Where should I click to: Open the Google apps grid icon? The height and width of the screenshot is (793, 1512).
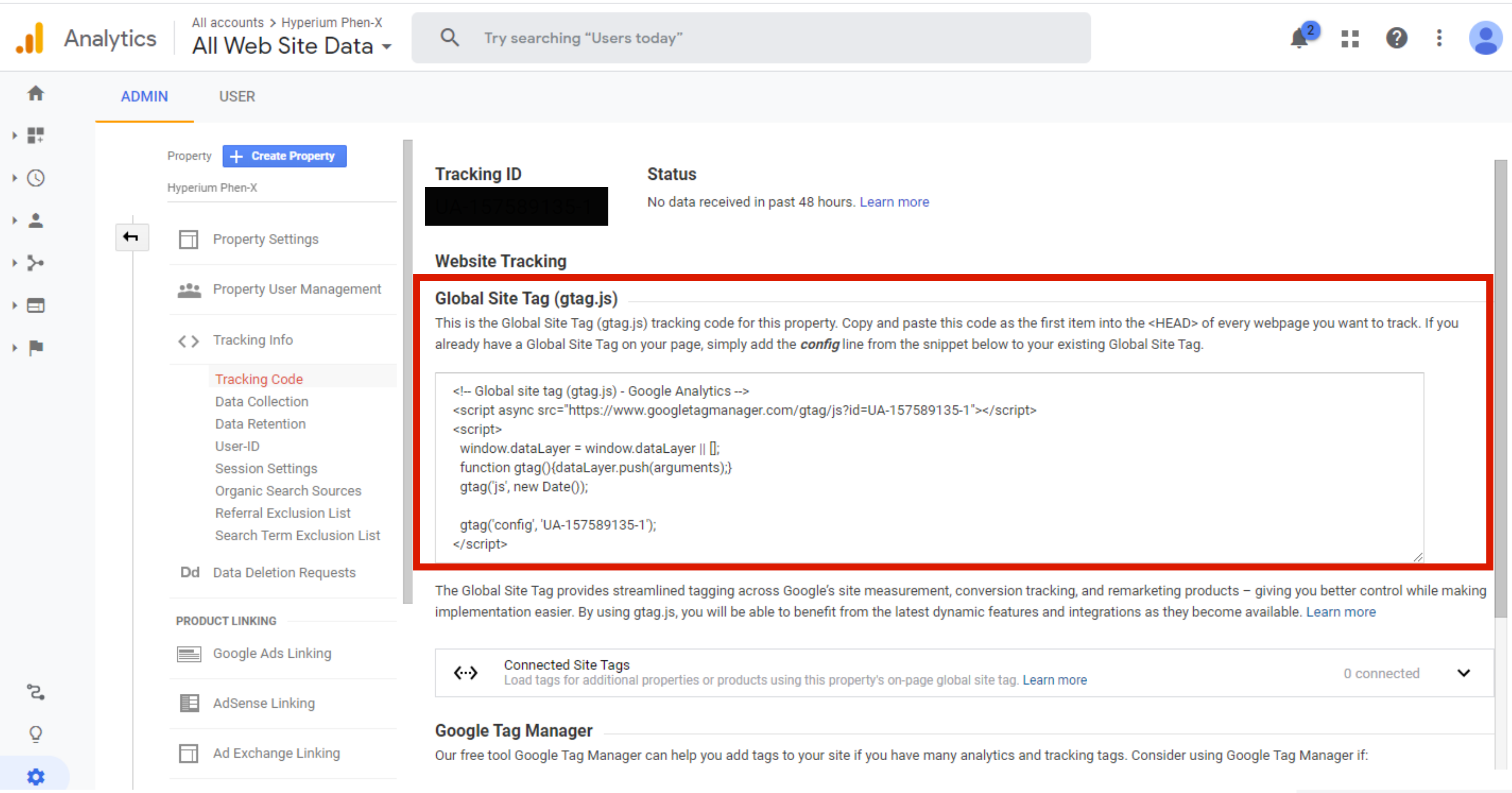coord(1349,39)
